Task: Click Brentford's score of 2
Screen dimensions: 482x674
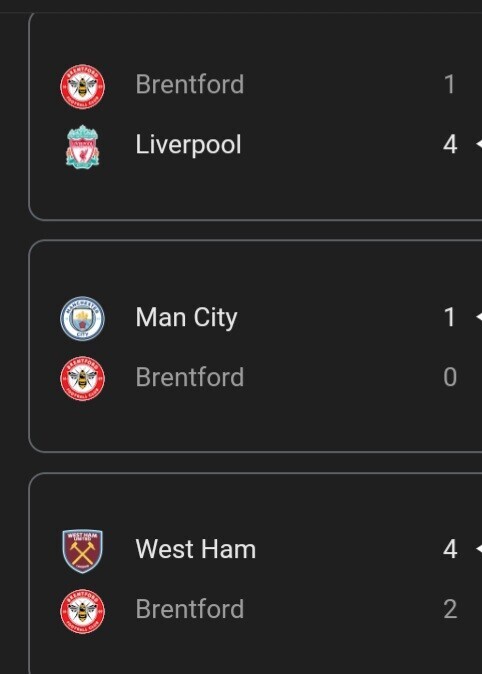Action: 450,609
